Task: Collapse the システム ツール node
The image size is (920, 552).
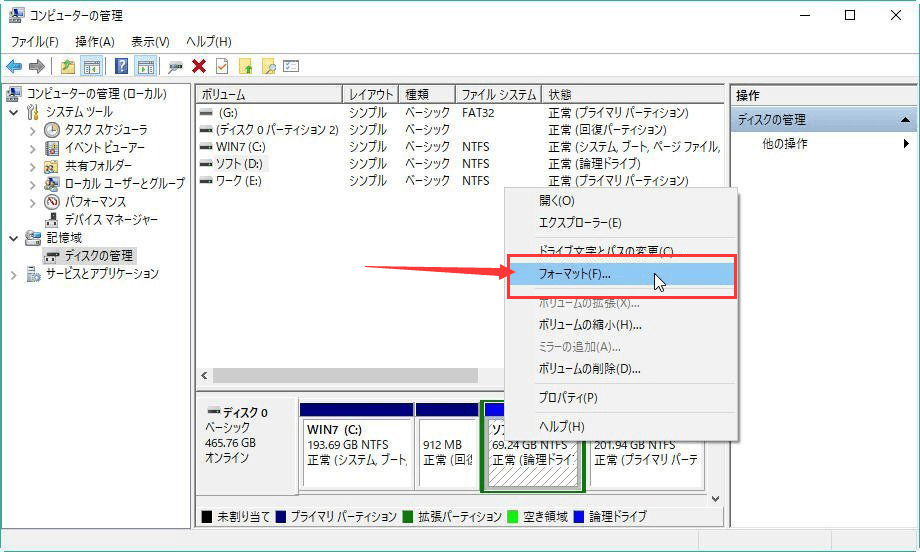Action: [14, 112]
